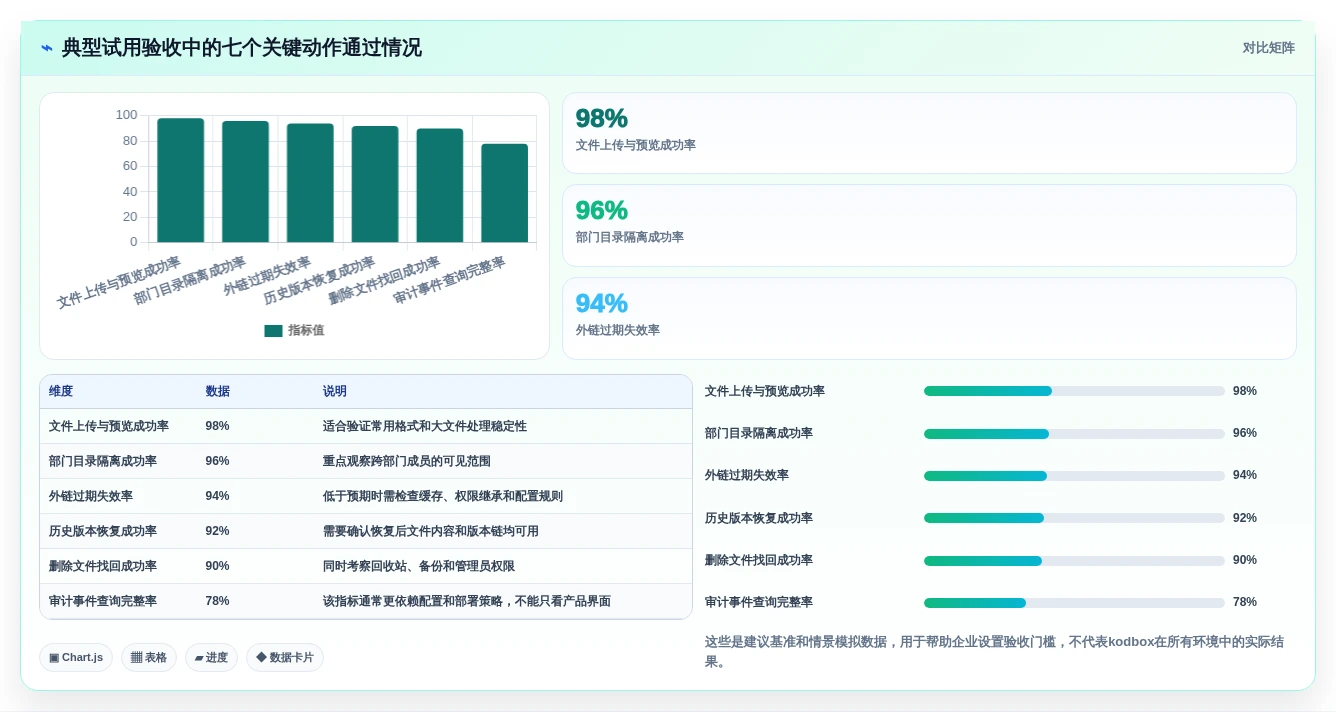Click the 审计事件查询完整率 progress bar
The height and width of the screenshot is (712, 1336).
coord(1074,603)
